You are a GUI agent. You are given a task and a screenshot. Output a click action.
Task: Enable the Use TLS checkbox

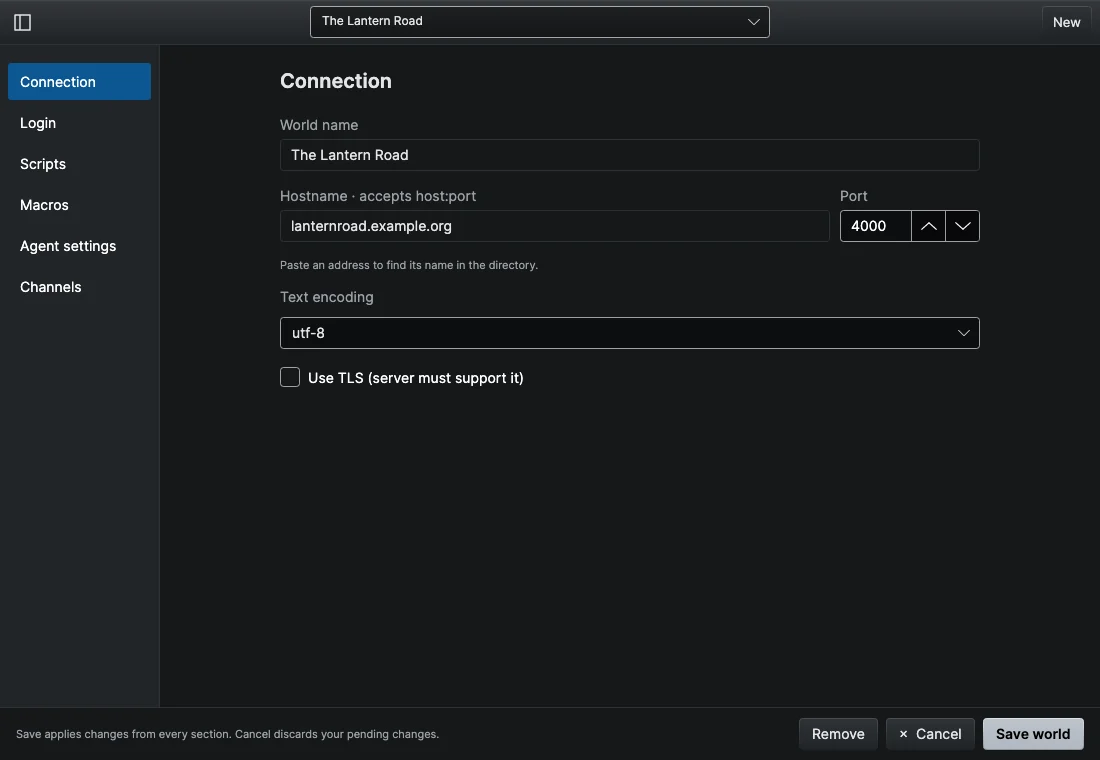click(290, 378)
